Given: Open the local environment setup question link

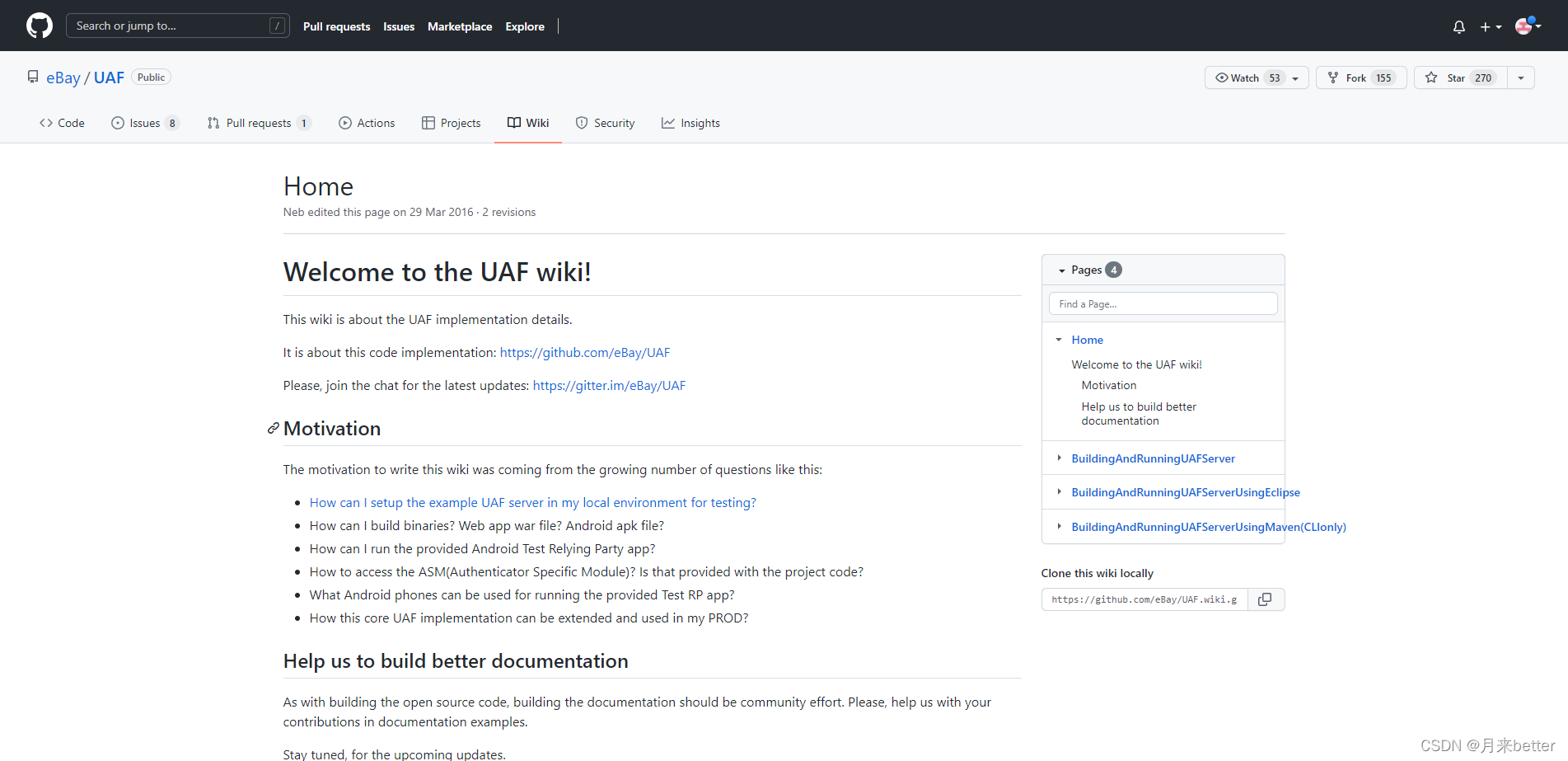Looking at the screenshot, I should [x=533, y=502].
